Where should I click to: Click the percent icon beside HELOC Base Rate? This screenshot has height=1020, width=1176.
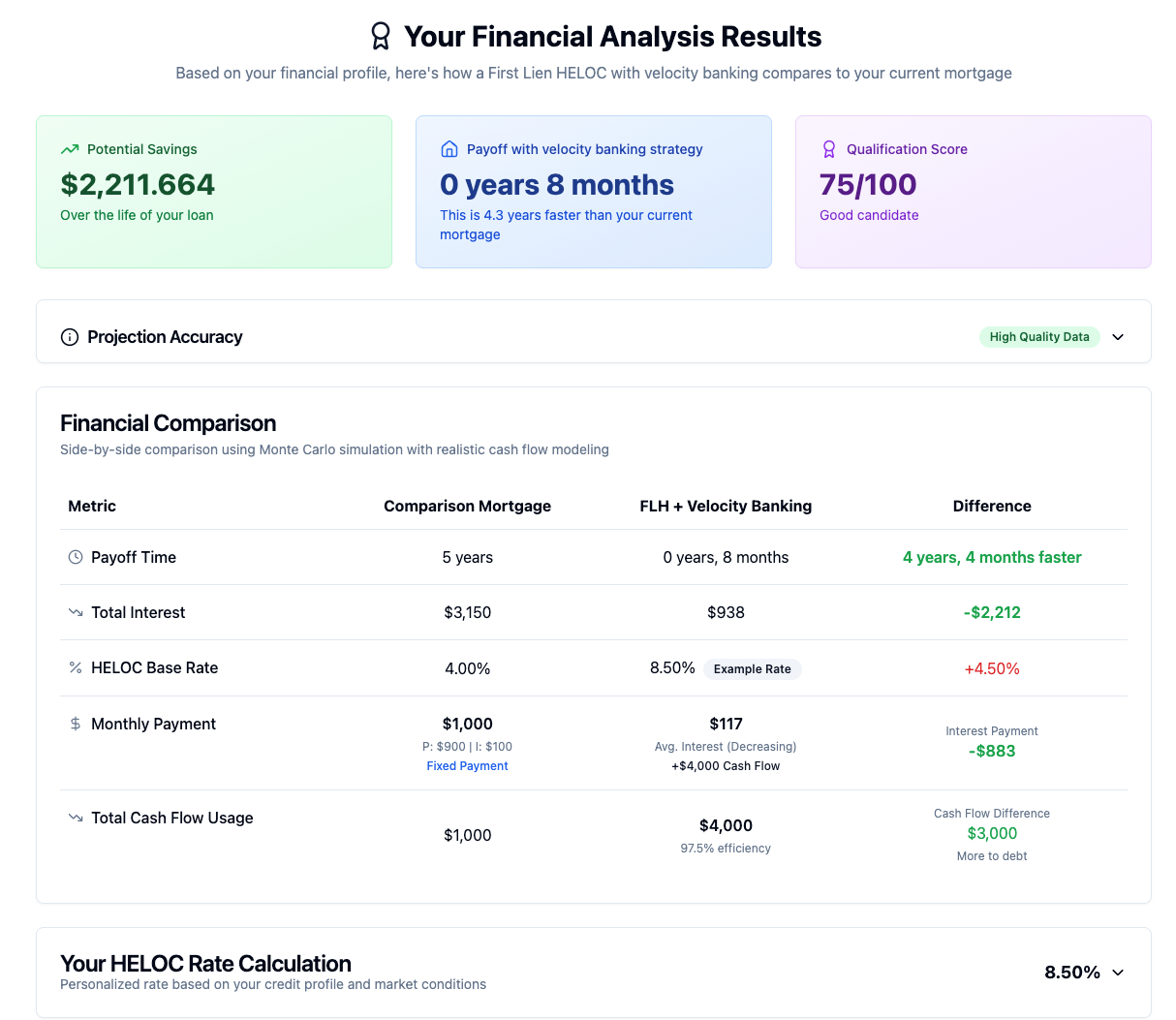(x=76, y=667)
